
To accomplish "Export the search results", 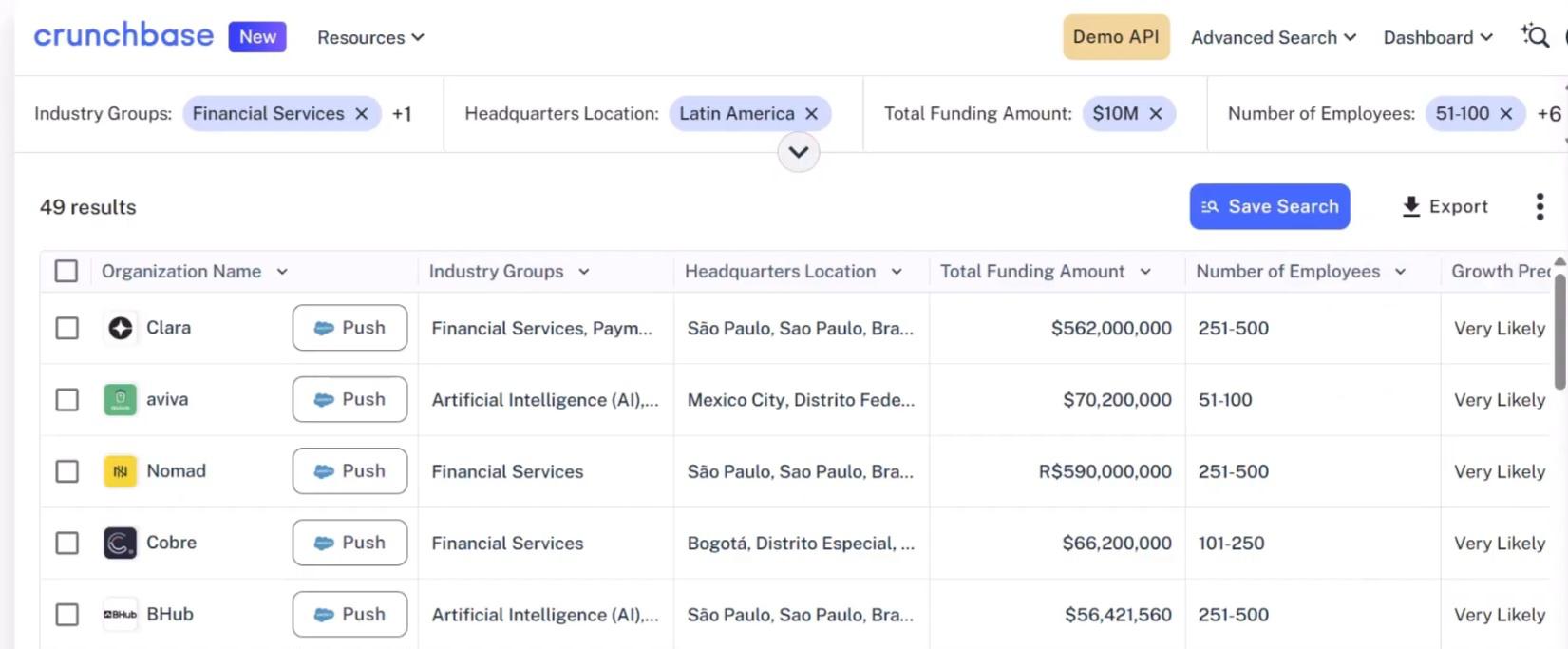I will (1445, 206).
